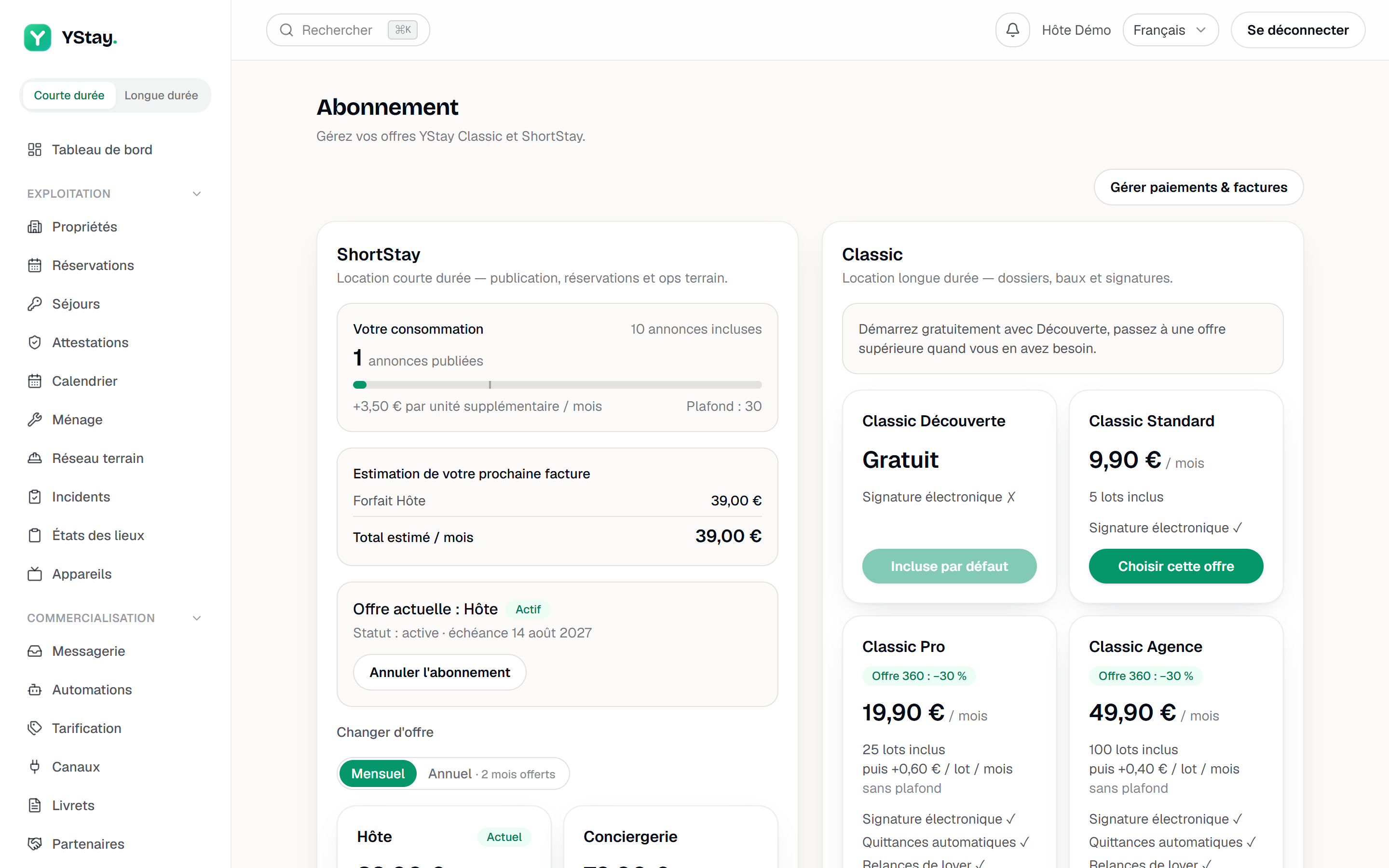This screenshot has width=1389, height=868.
Task: Click the Changer d'offre label
Action: coord(384,732)
